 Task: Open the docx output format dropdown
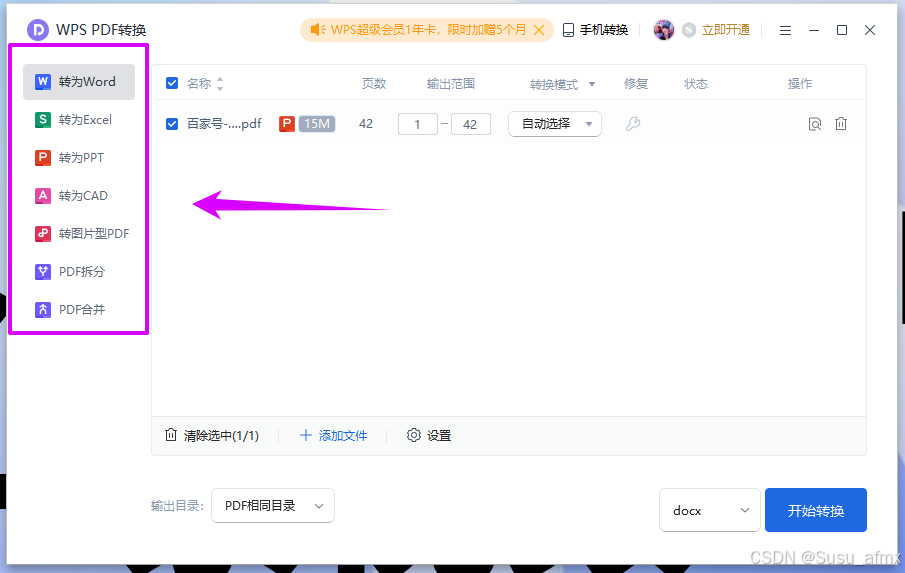click(709, 510)
